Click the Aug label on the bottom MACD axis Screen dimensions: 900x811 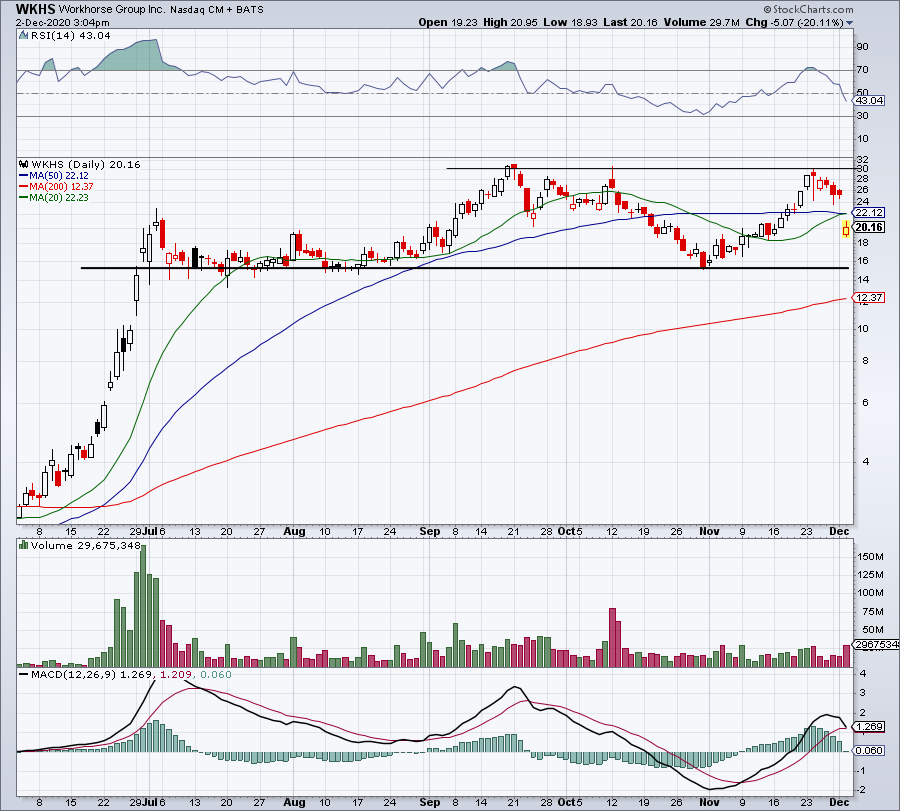pos(294,802)
